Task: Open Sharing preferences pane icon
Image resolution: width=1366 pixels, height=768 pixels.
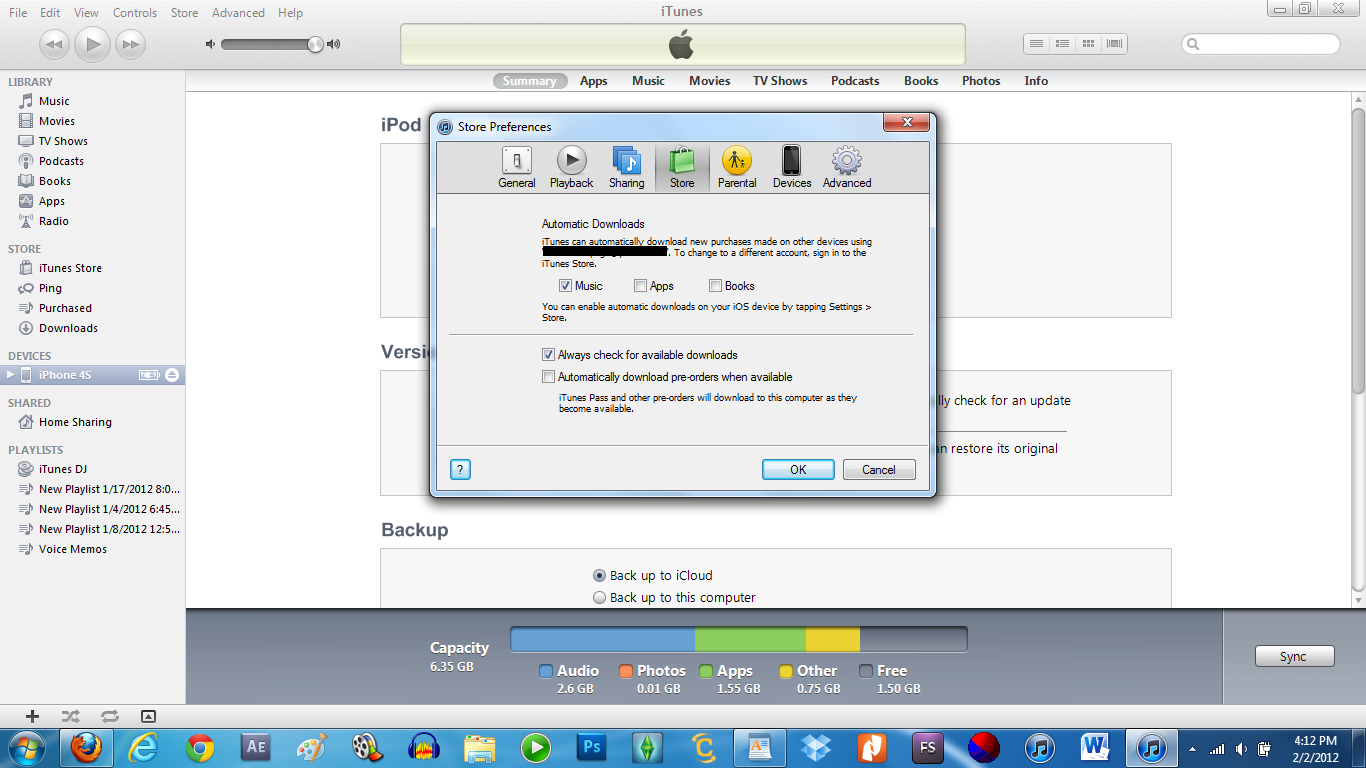Action: [626, 167]
